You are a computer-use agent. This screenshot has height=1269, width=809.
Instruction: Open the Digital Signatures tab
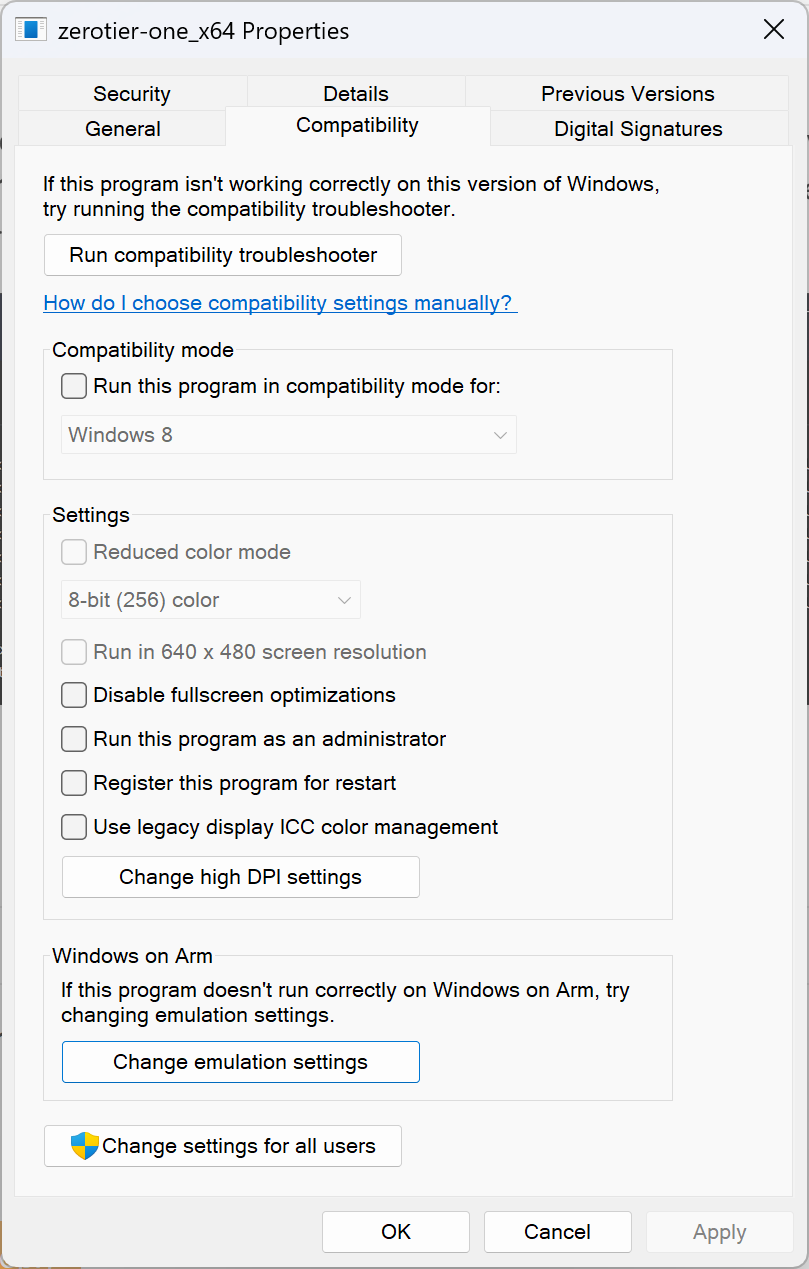(x=638, y=129)
